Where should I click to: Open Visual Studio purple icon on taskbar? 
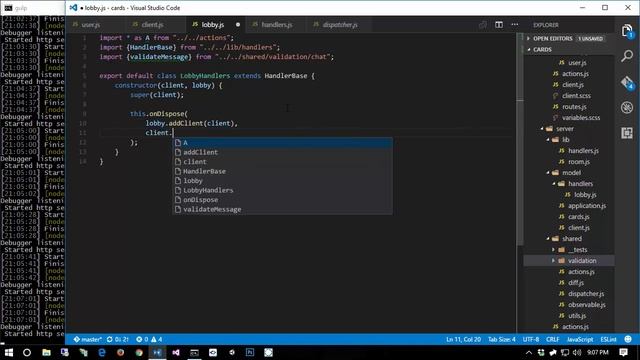(x=176, y=353)
